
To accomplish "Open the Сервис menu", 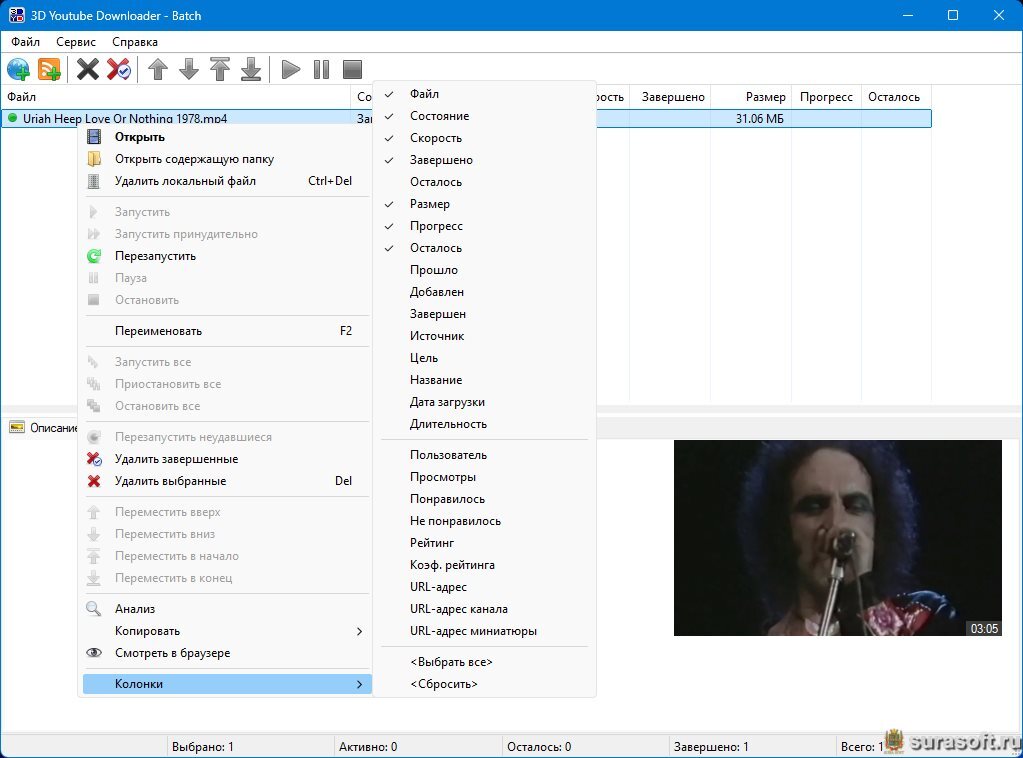I will (x=76, y=42).
